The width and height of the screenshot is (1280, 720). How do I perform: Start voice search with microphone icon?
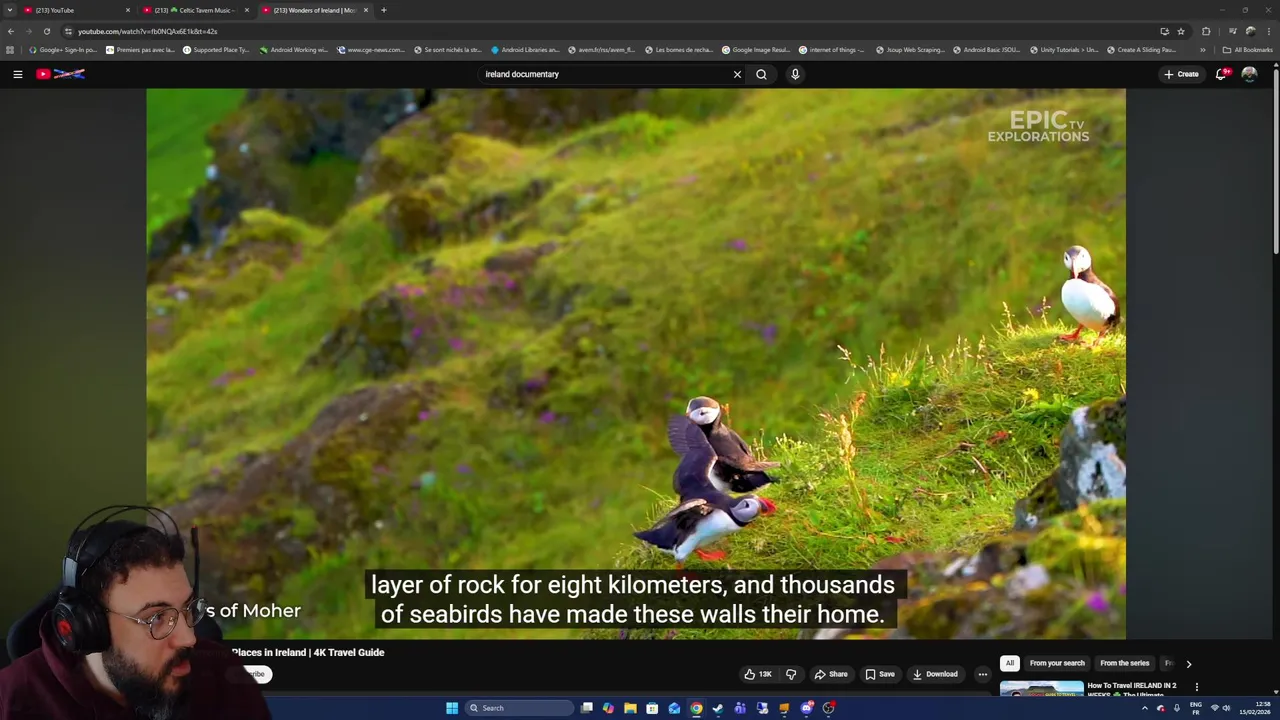coord(795,74)
